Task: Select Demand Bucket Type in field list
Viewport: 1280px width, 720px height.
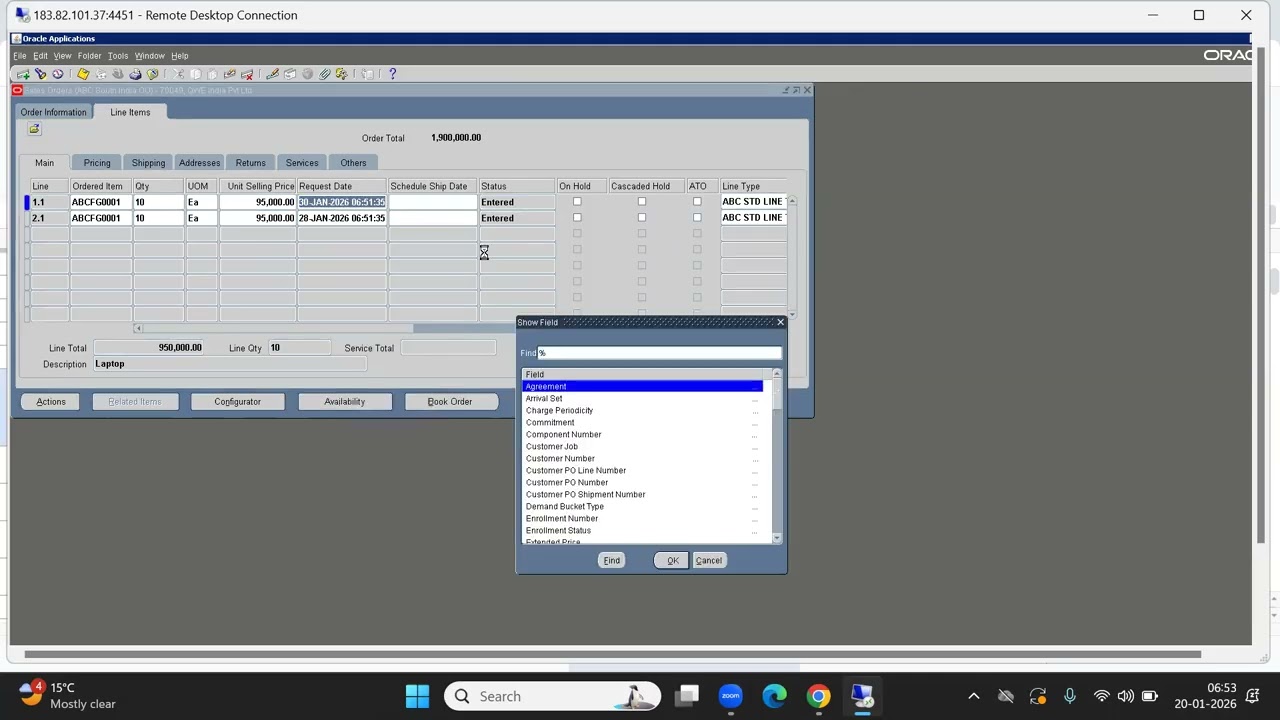Action: (565, 506)
